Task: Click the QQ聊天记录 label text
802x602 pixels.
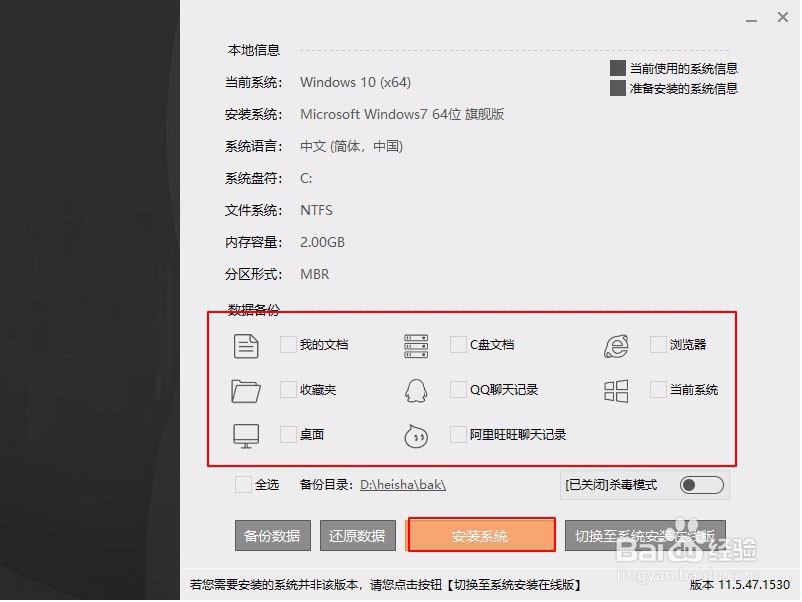Action: [504, 390]
